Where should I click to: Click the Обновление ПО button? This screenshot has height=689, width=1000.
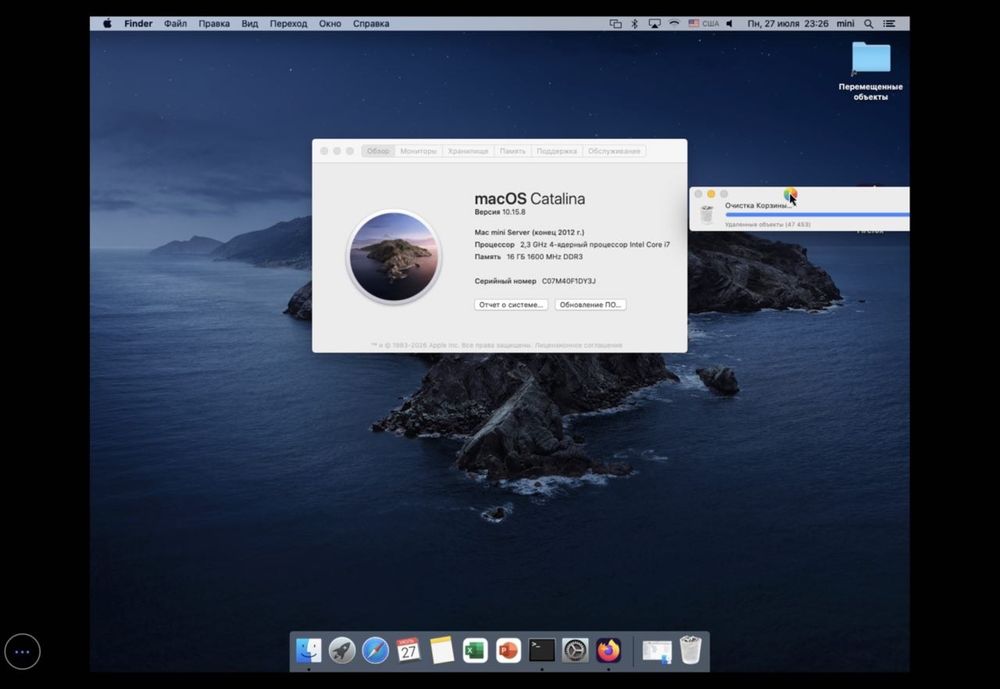tap(590, 305)
